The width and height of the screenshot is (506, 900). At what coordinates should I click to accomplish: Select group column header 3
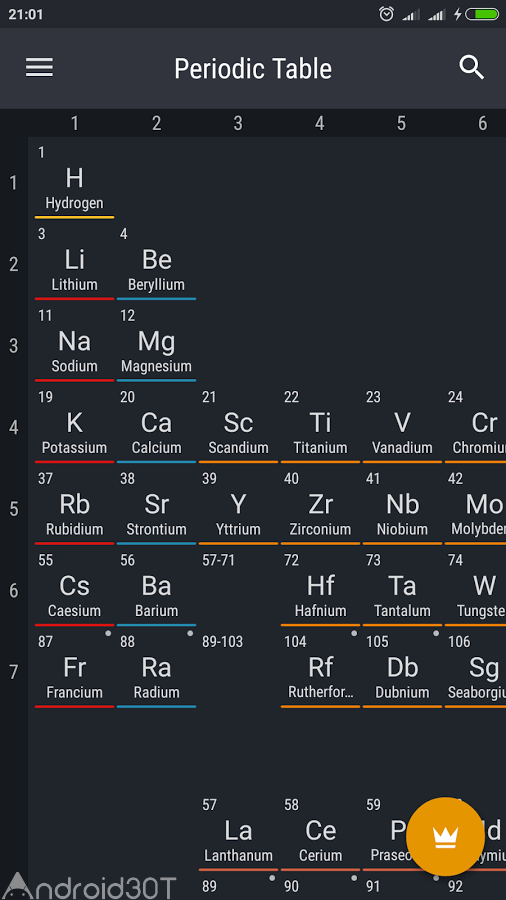pos(238,123)
